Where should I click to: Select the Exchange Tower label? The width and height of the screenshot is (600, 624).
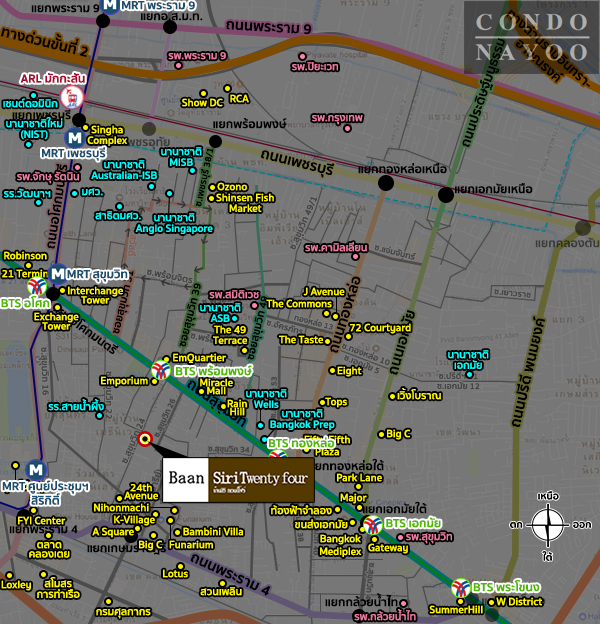56,321
